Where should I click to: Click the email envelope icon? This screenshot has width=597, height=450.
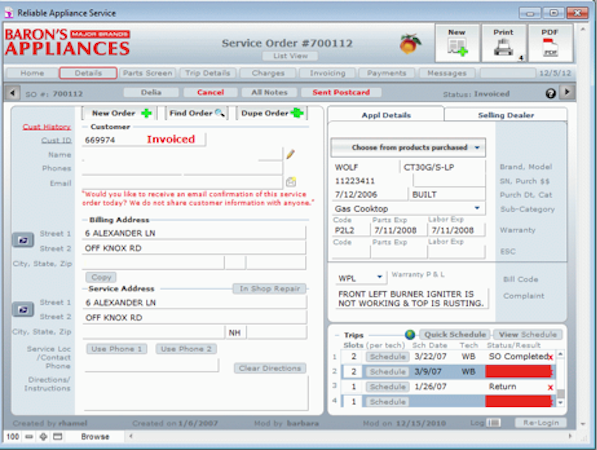click(291, 182)
